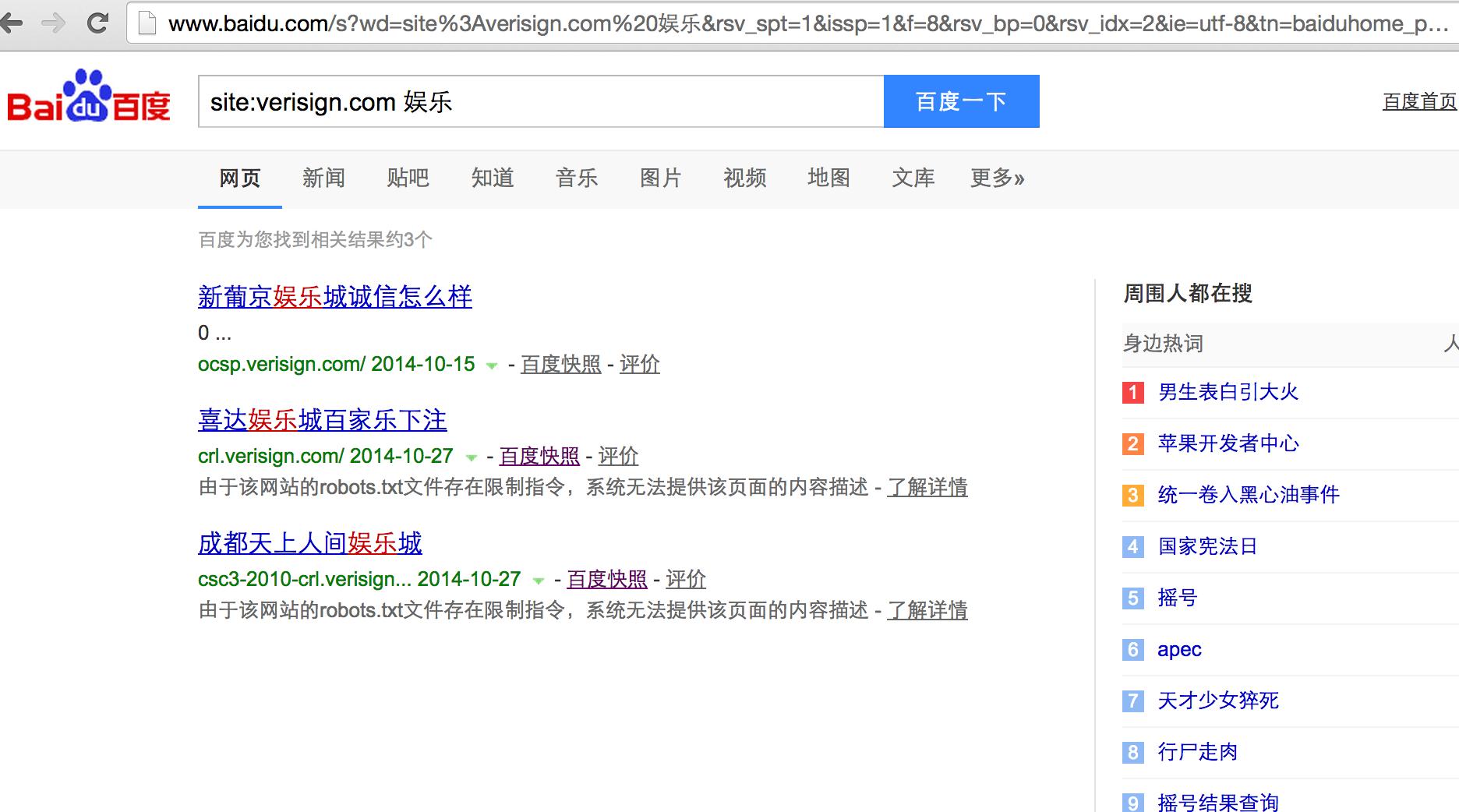Click hot search rank badge 2

[1133, 443]
